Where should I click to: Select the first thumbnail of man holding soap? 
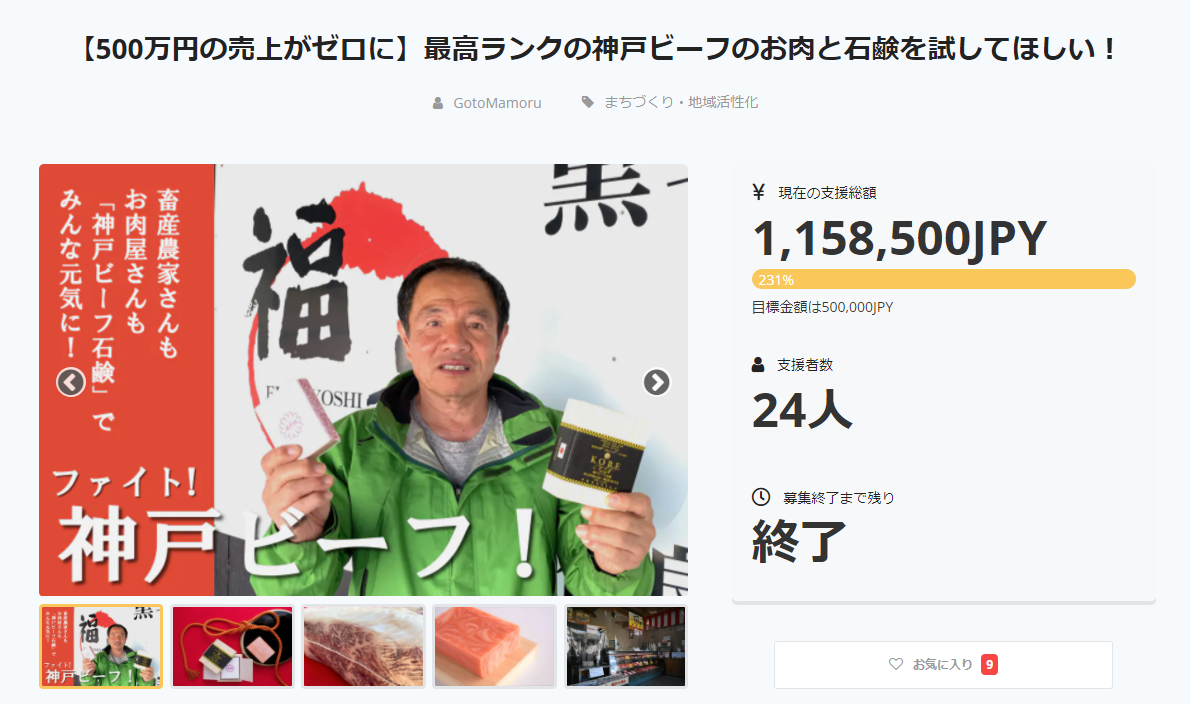pos(101,646)
